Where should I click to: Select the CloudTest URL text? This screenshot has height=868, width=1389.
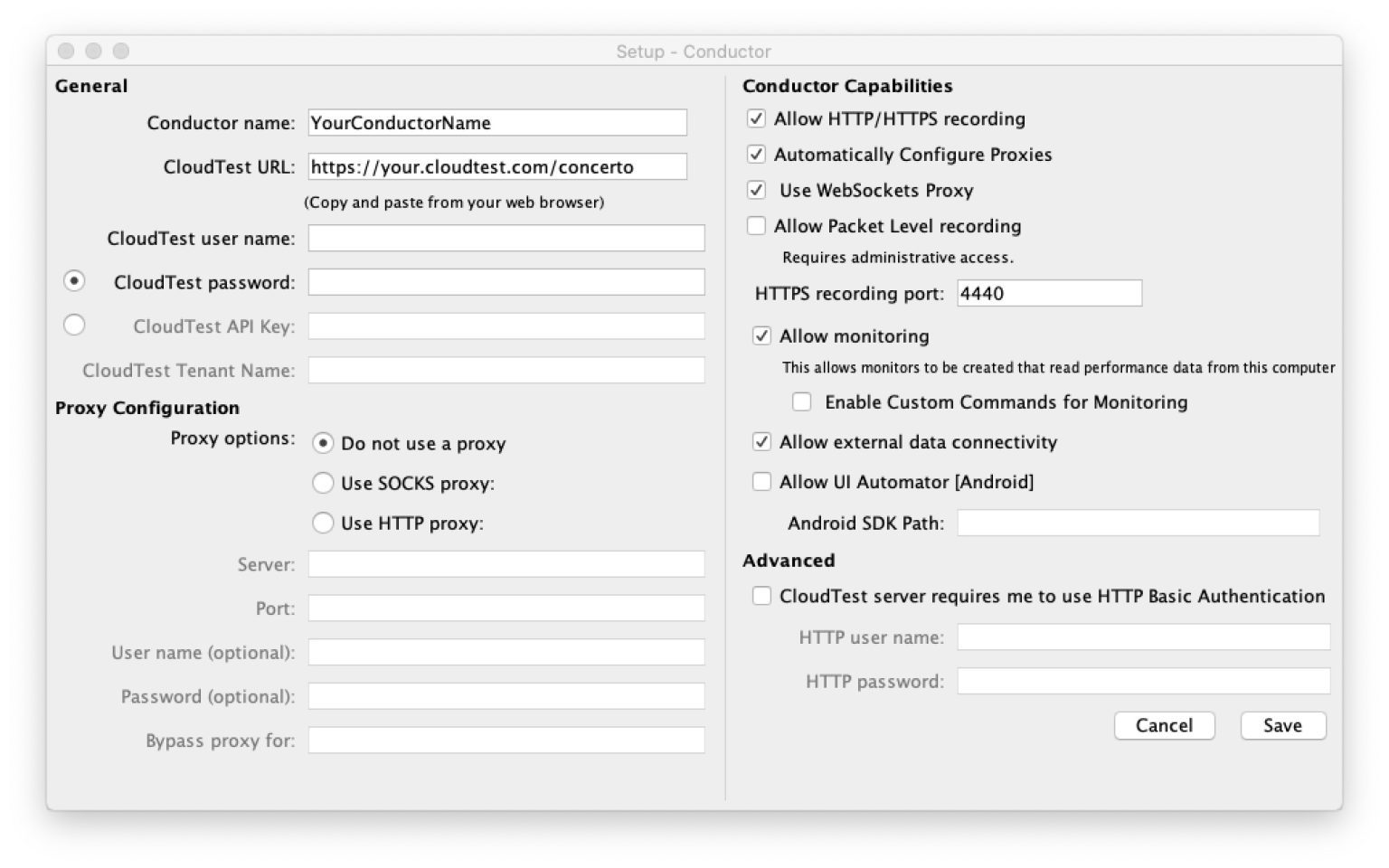[496, 166]
